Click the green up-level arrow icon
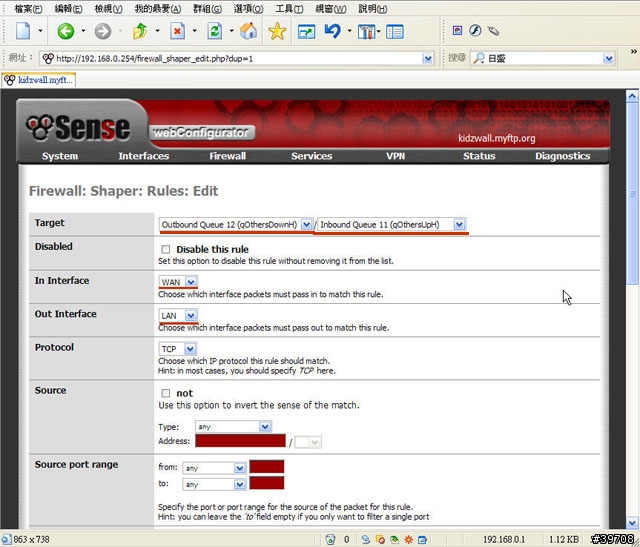The width and height of the screenshot is (640, 547). coord(140,31)
